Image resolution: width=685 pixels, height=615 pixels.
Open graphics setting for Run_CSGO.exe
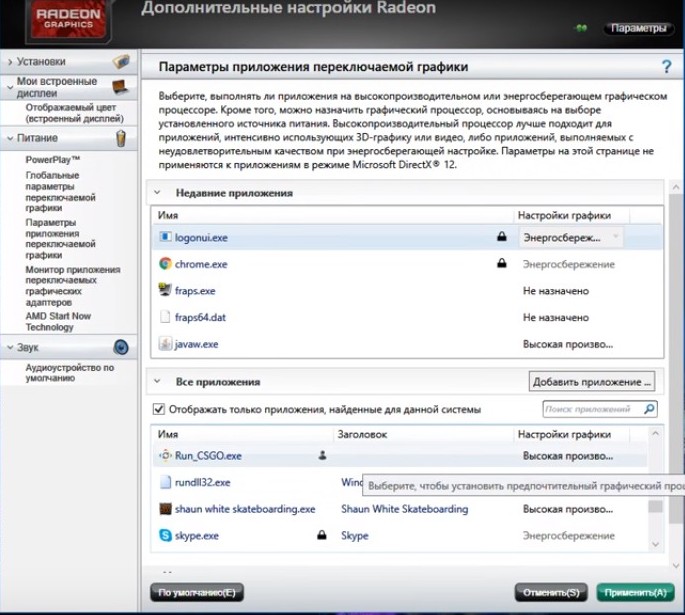click(567, 456)
